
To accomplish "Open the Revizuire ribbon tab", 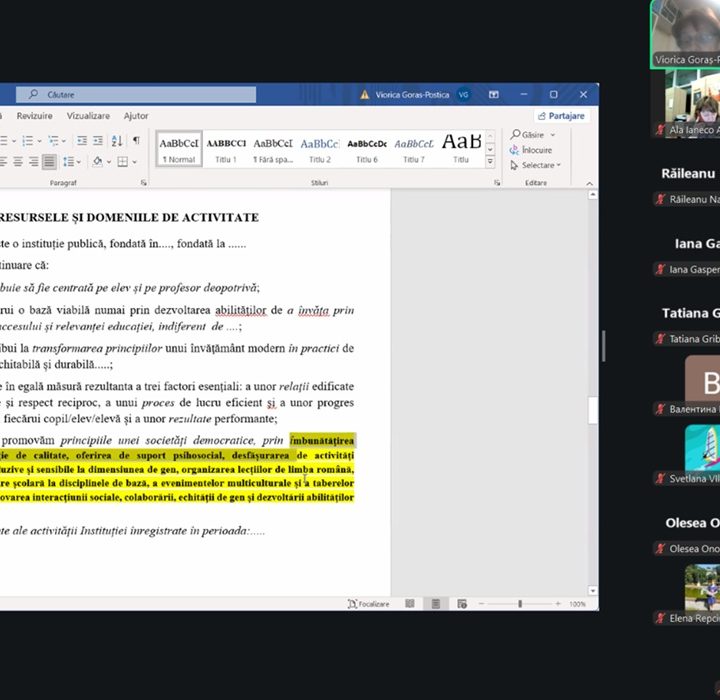I will [x=34, y=116].
